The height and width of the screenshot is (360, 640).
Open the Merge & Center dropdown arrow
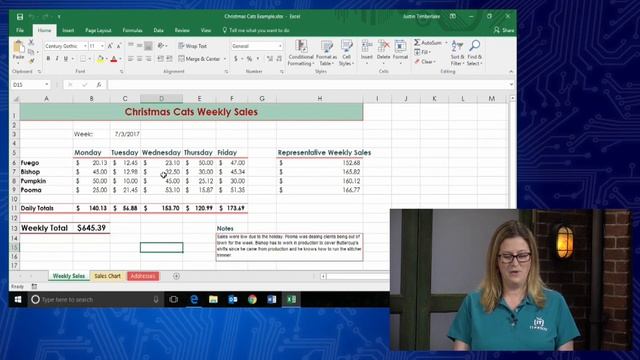coord(225,59)
